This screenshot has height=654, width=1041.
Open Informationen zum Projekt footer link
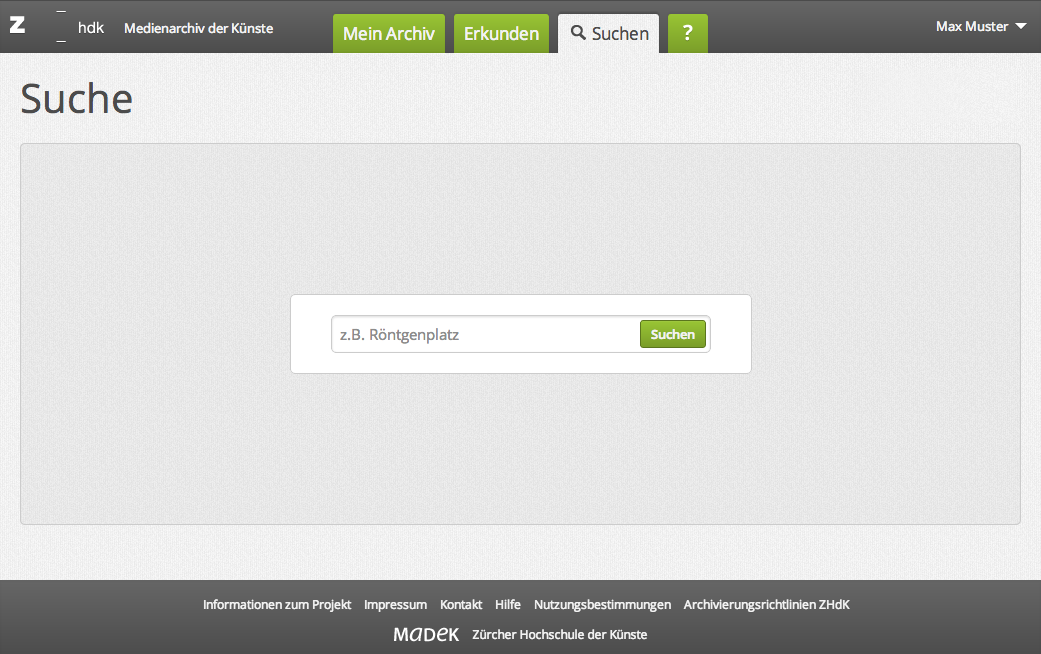coord(277,605)
